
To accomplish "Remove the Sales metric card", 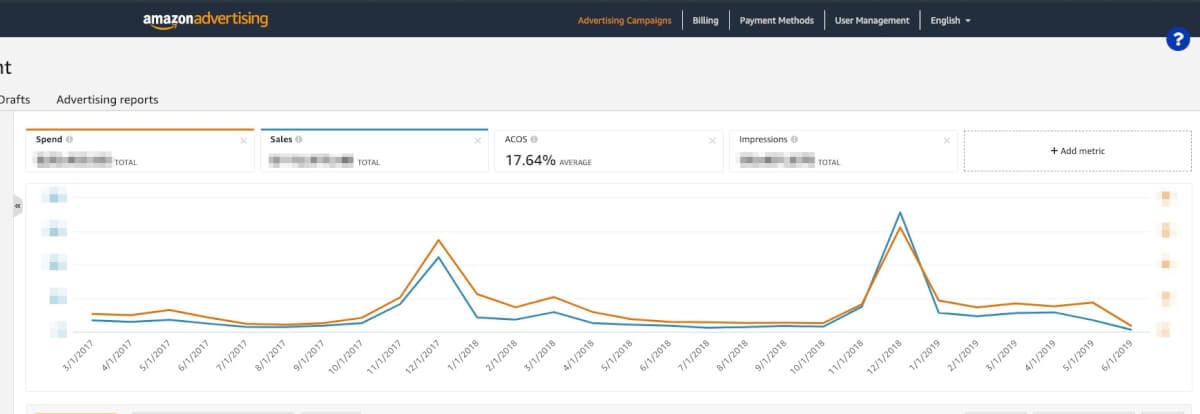I will [477, 141].
